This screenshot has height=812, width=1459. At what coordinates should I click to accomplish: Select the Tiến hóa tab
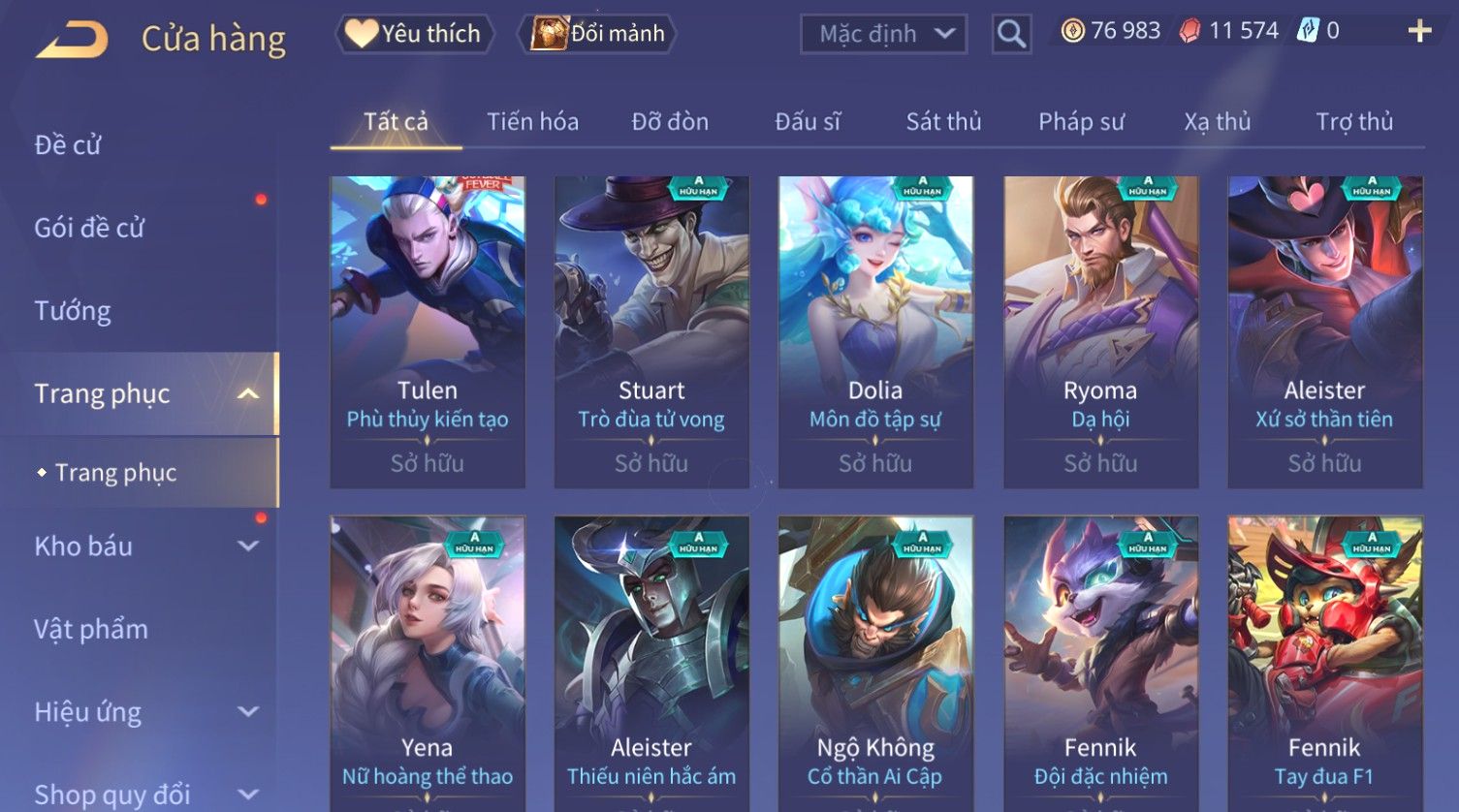tap(532, 122)
